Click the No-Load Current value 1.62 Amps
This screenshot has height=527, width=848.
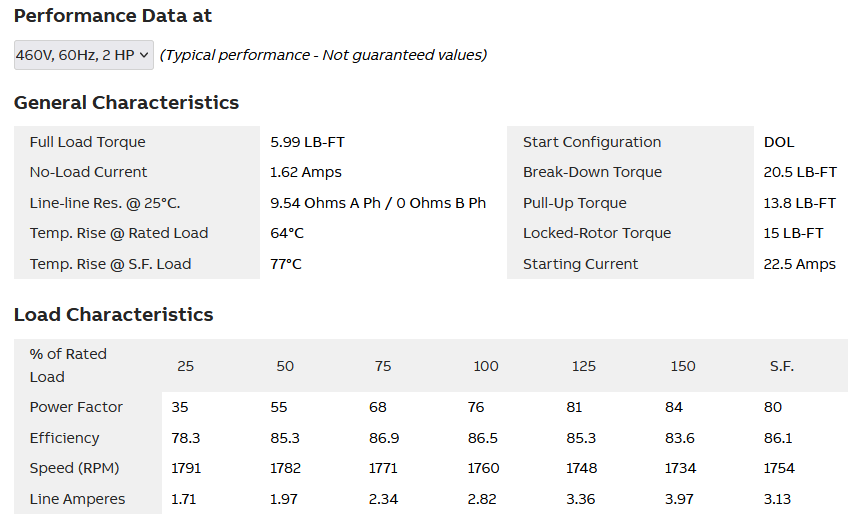click(306, 172)
